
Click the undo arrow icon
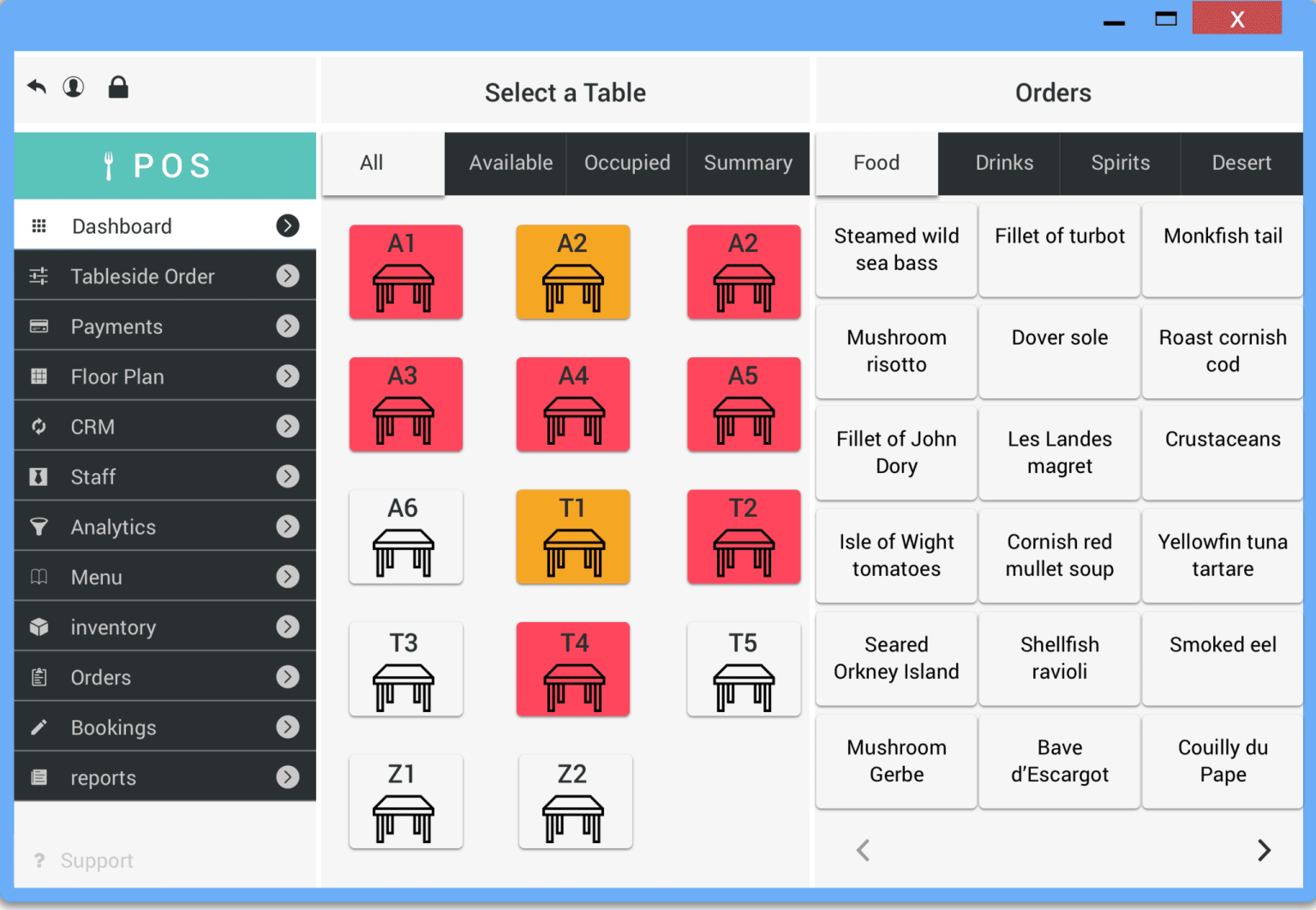[x=36, y=87]
